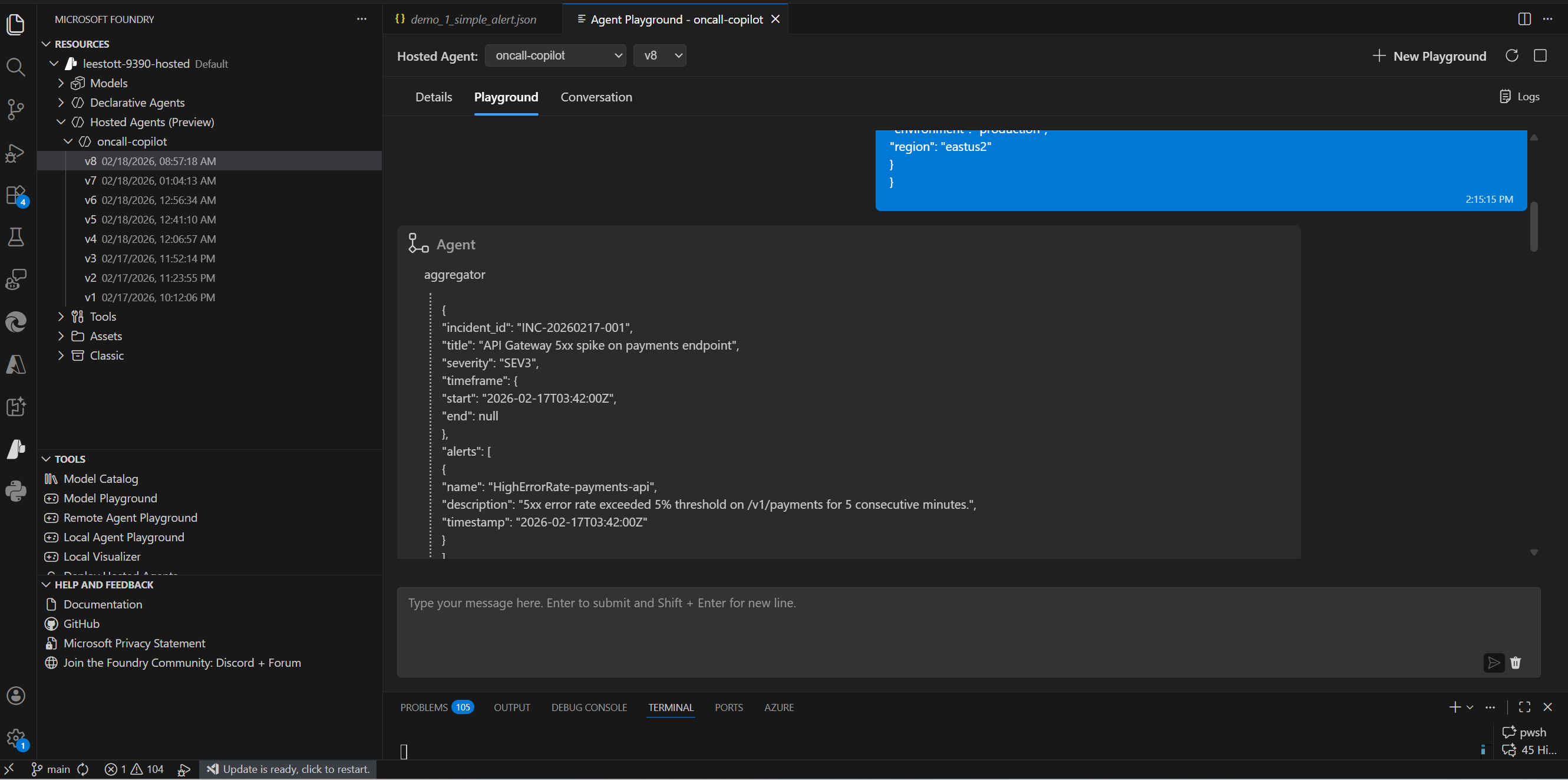Click the refresh playground icon
Screen dimensions: 1568x780
(1512, 56)
